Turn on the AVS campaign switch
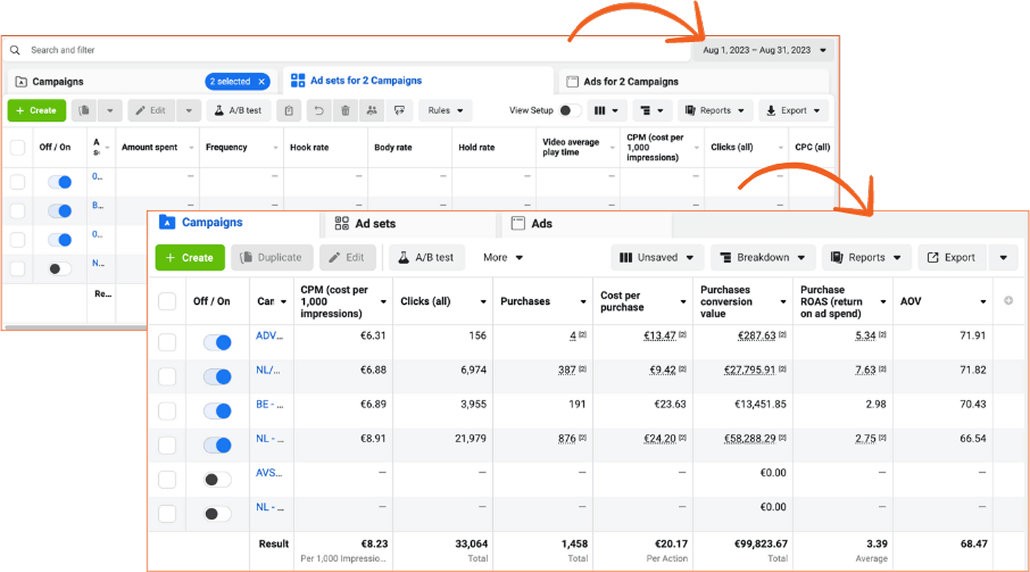Image resolution: width=1030 pixels, height=572 pixels. pyautogui.click(x=217, y=479)
